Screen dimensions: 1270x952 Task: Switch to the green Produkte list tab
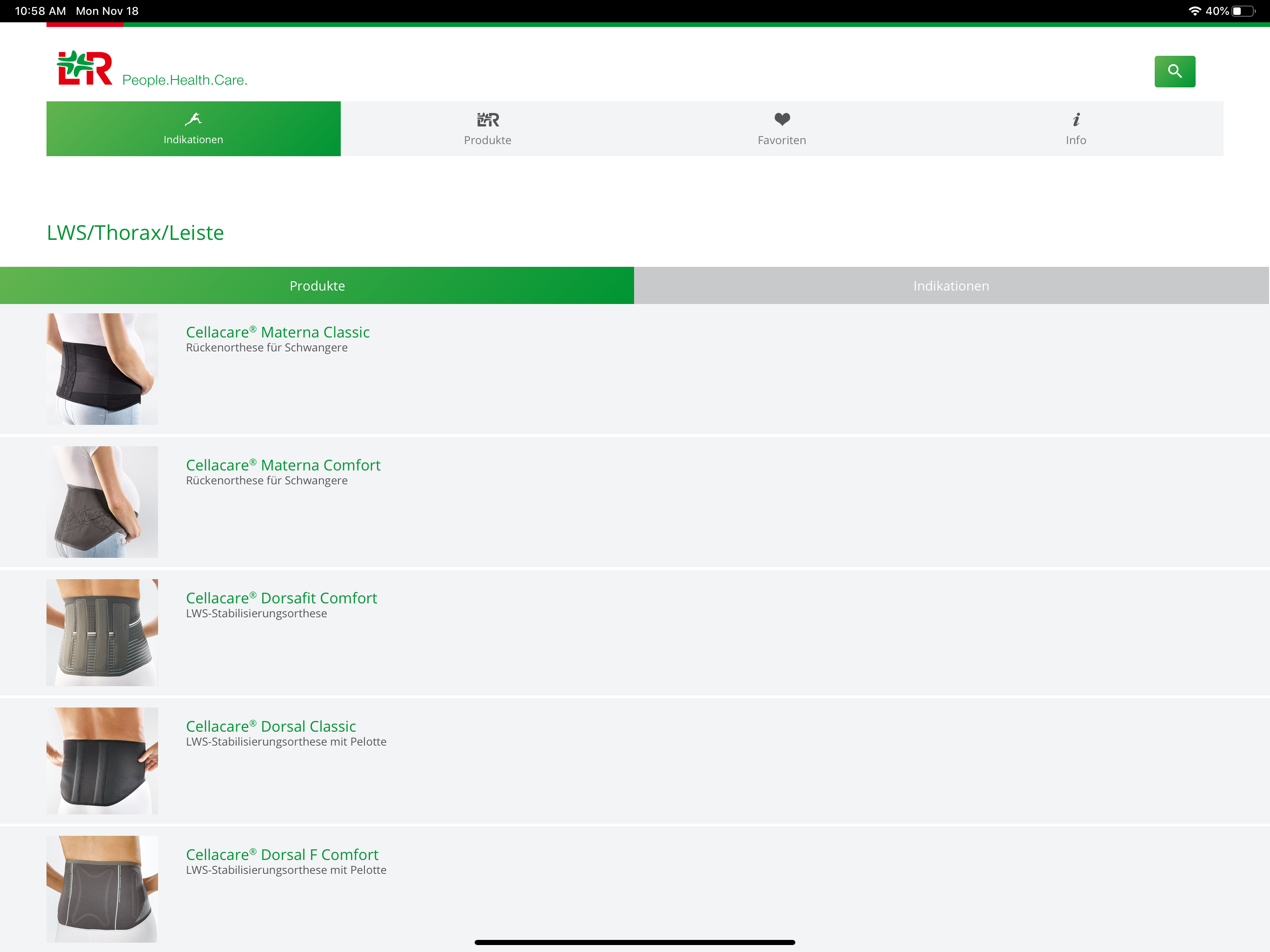coord(317,285)
